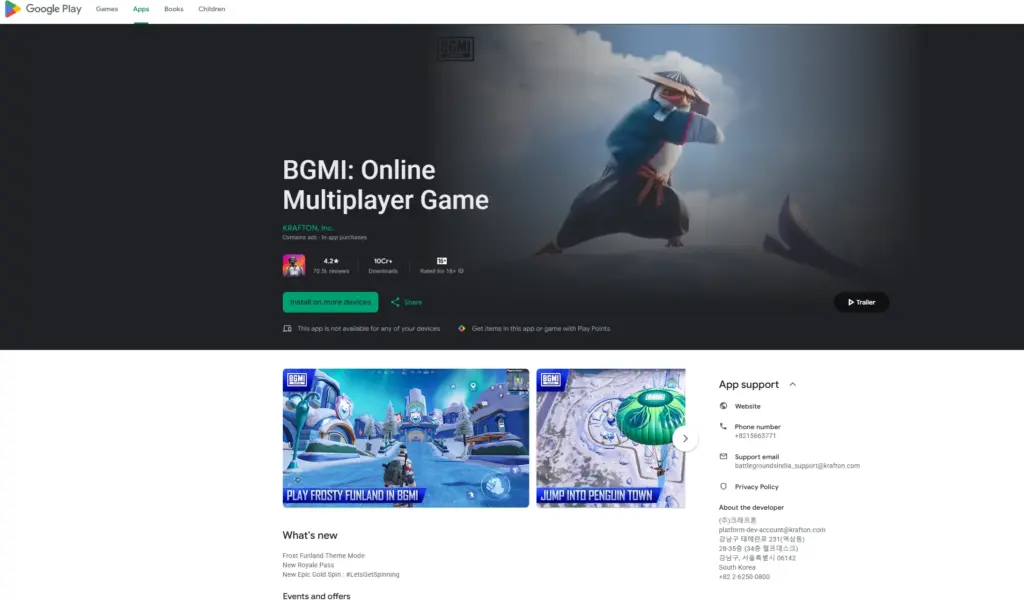The image size is (1024, 602).
Task: Click Install on more devices button
Action: click(x=330, y=302)
